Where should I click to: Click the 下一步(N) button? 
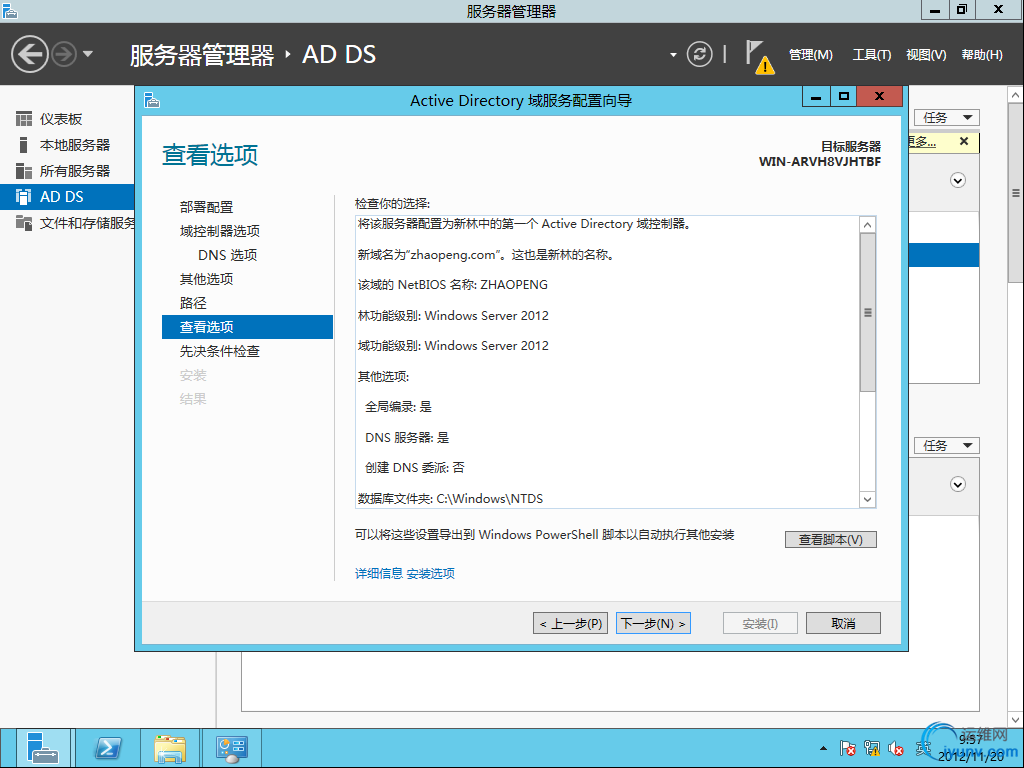(653, 624)
